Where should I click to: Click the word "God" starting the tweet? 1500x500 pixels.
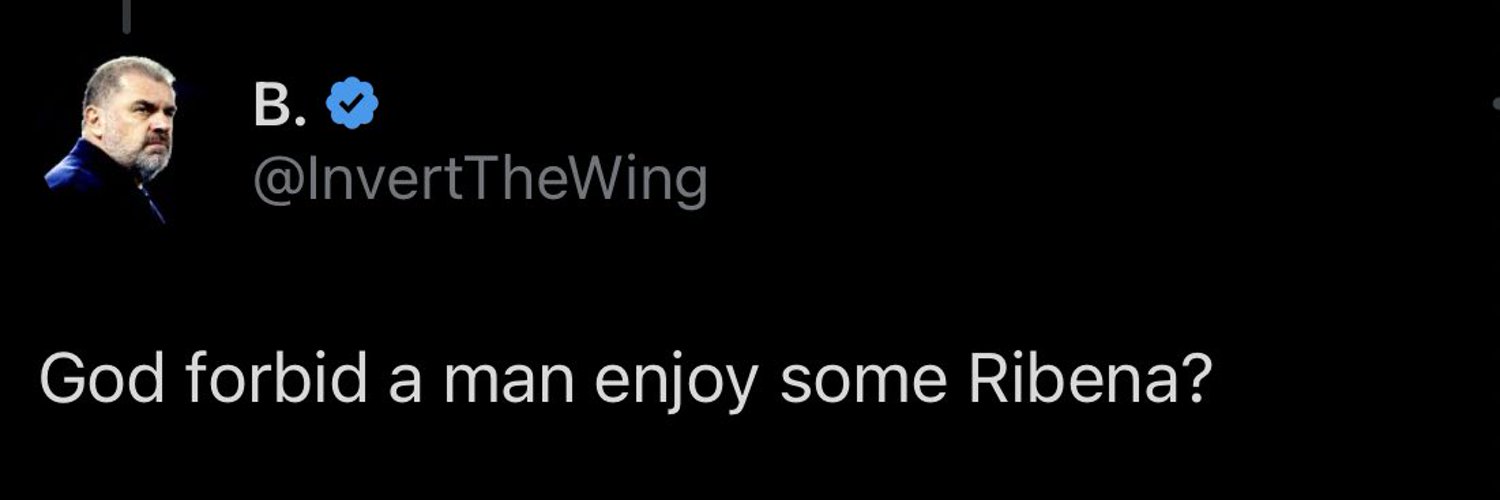pos(102,379)
